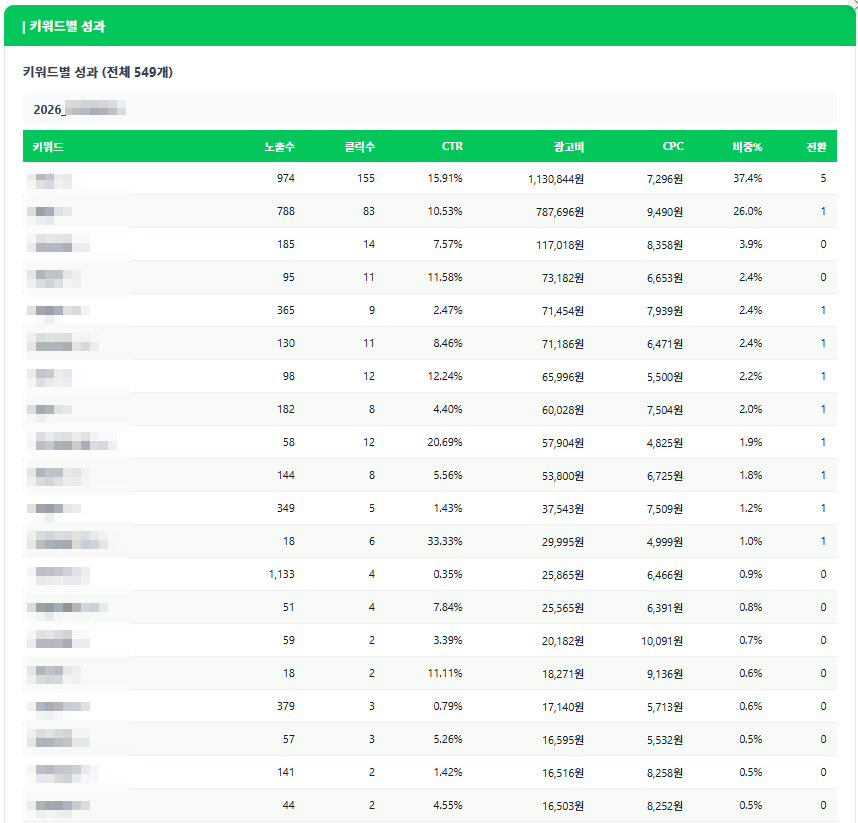Click the 전환 column header
858x823 pixels.
click(x=816, y=147)
